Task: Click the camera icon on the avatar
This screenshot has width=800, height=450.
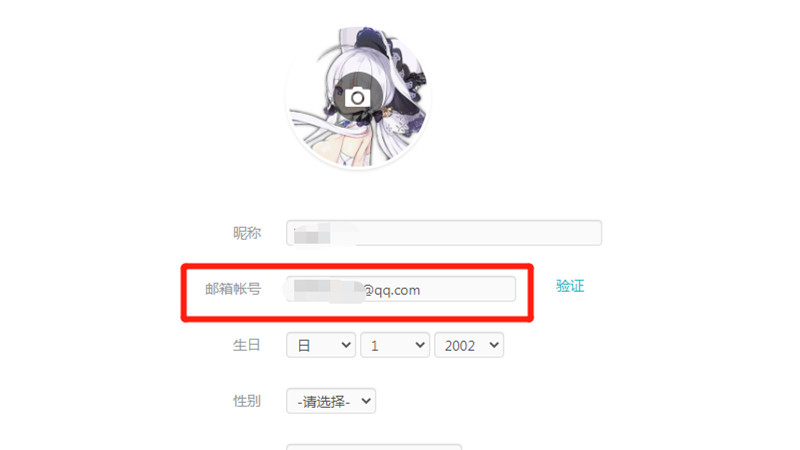Action: 357,97
